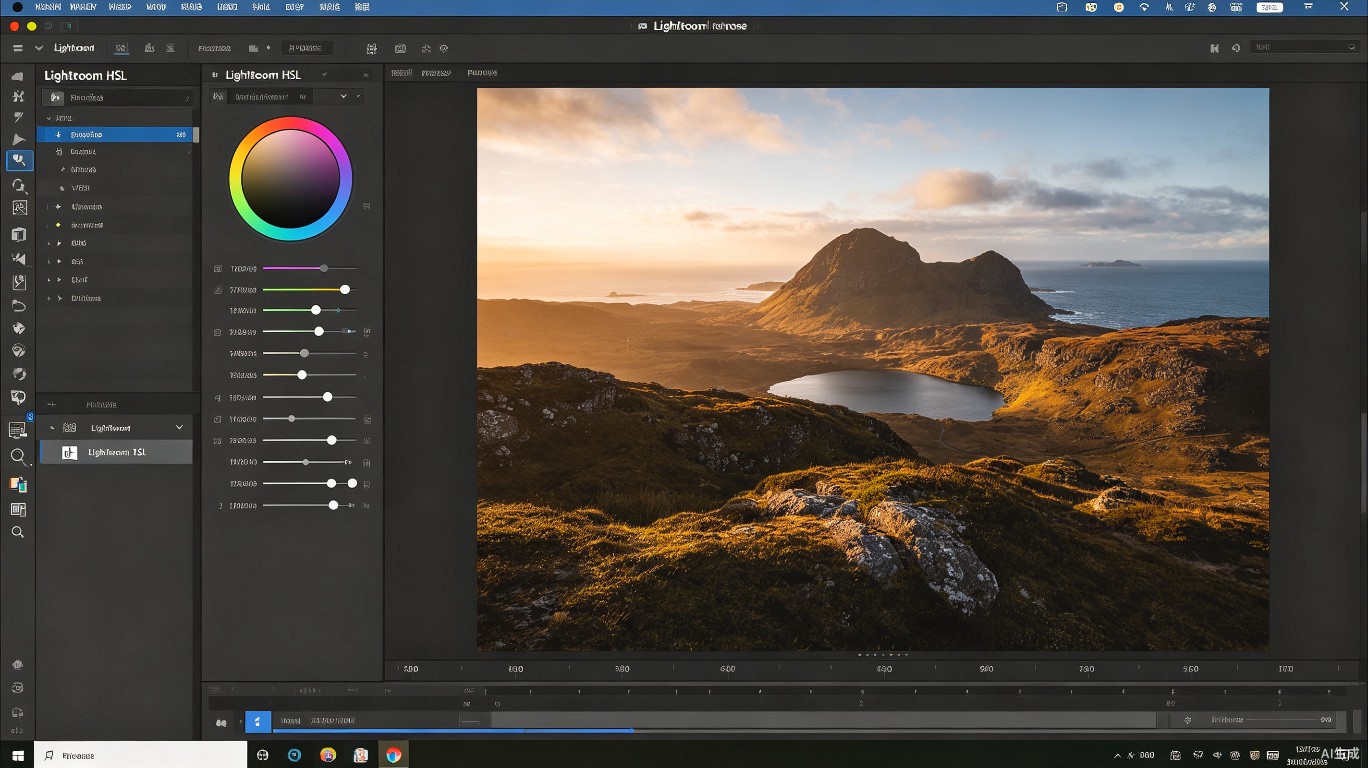This screenshot has height=768, width=1368.
Task: Open the dropdown chevron under Lightroom HSL header
Action: pos(343,96)
